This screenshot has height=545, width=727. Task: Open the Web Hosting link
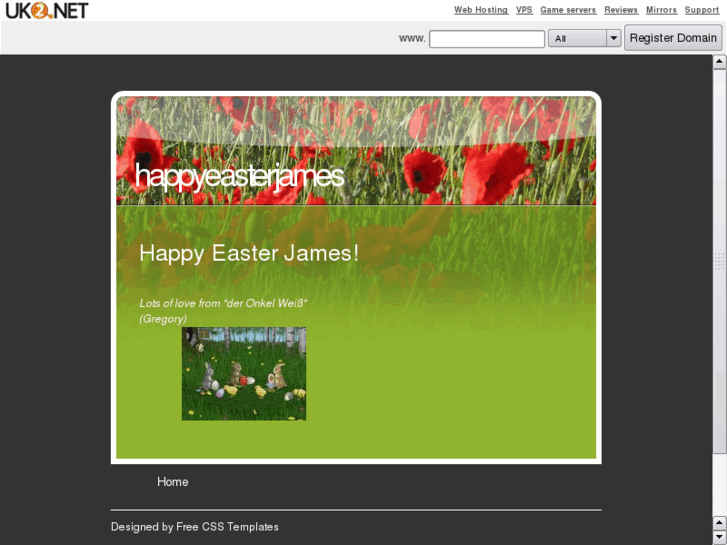click(481, 10)
